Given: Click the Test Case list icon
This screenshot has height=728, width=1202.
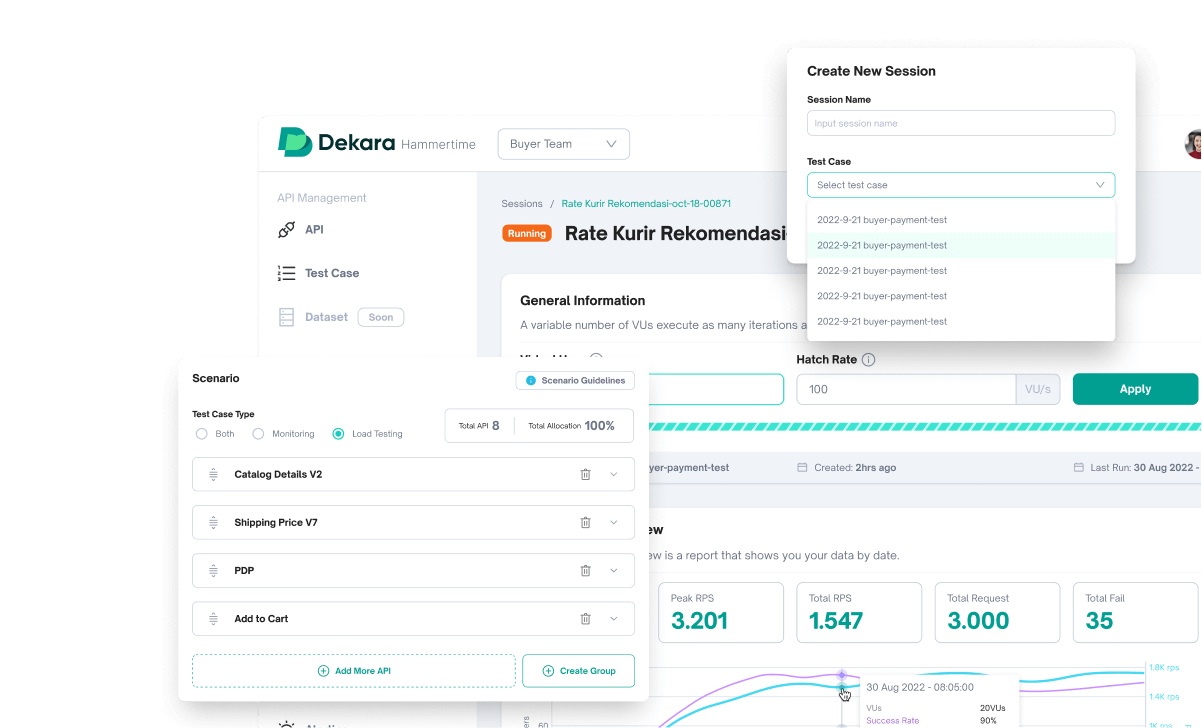Looking at the screenshot, I should [x=286, y=273].
